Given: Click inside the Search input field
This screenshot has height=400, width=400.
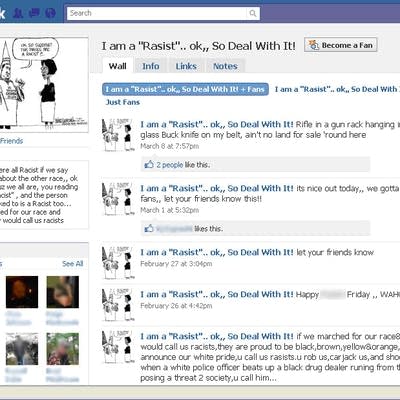Looking at the screenshot, I should pyautogui.click(x=157, y=13).
